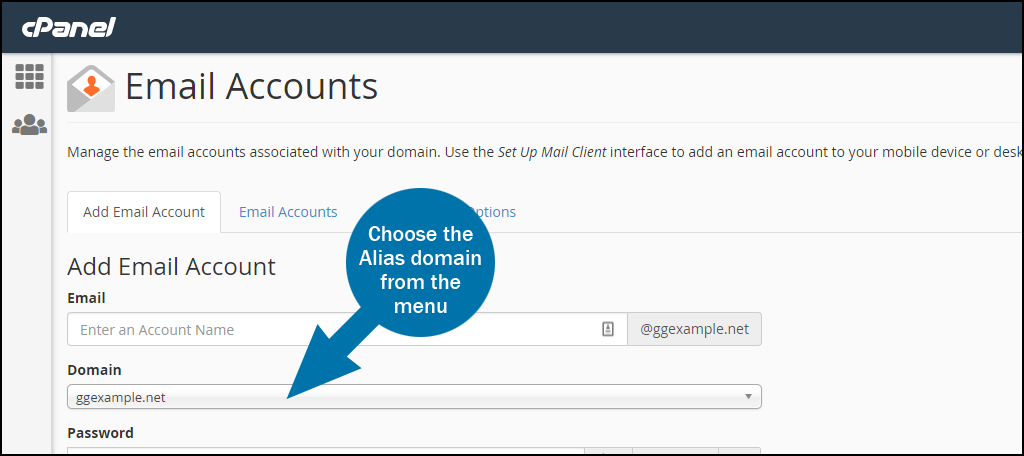This screenshot has width=1024, height=456.
Task: Switch to the Add Email Account tab
Action: [144, 212]
